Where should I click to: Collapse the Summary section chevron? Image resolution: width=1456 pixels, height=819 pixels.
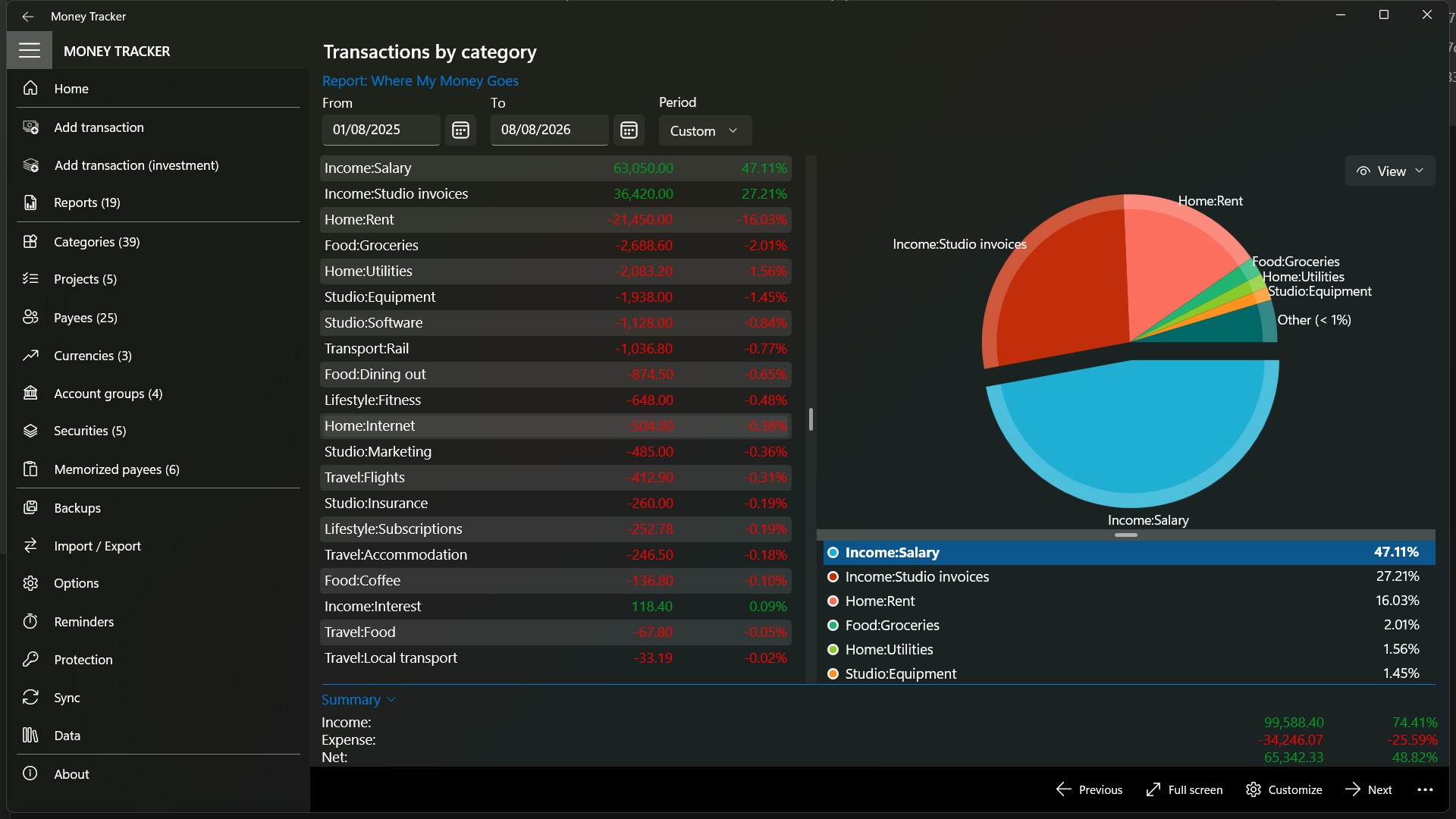391,699
